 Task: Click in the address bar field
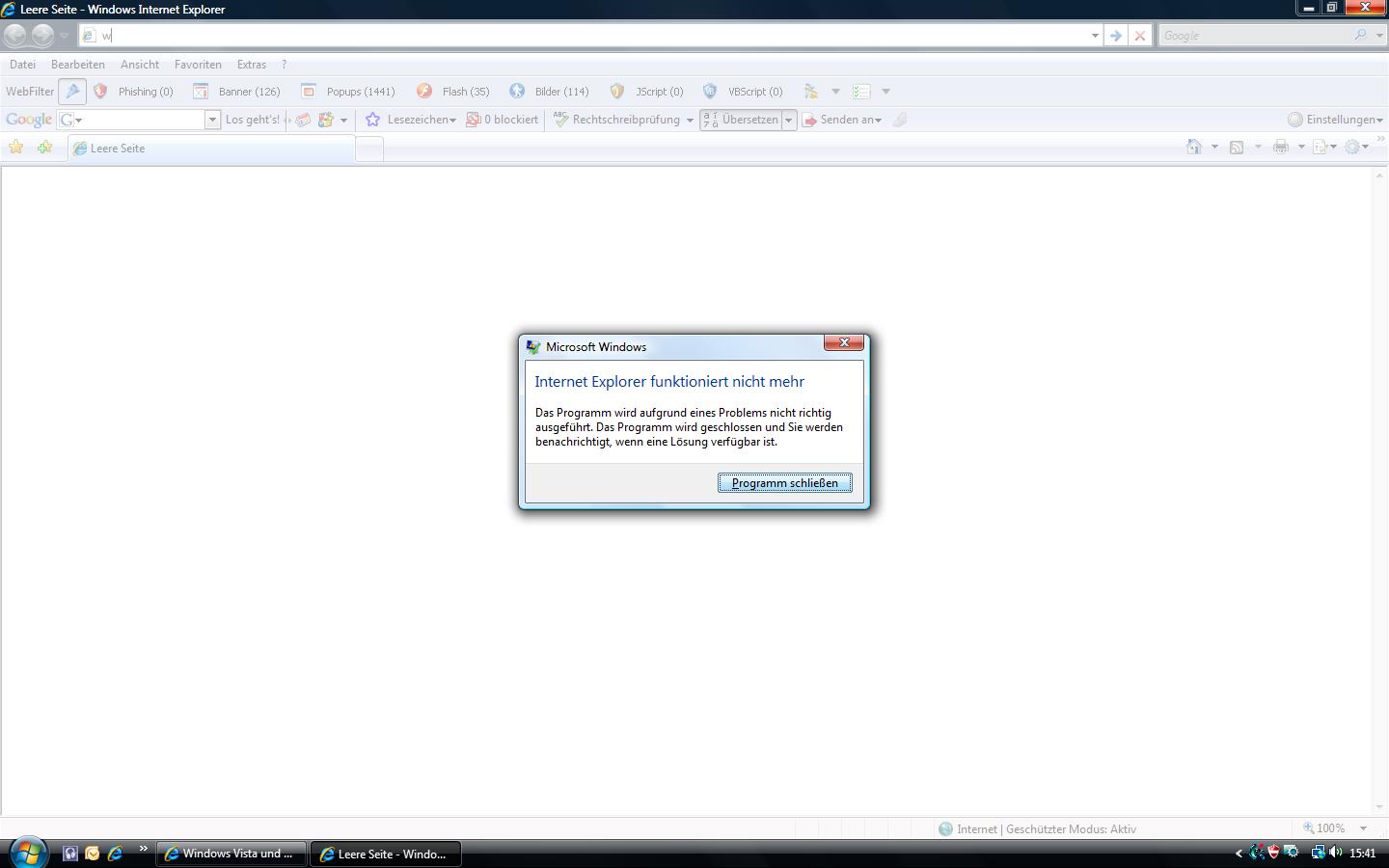pyautogui.click(x=588, y=36)
